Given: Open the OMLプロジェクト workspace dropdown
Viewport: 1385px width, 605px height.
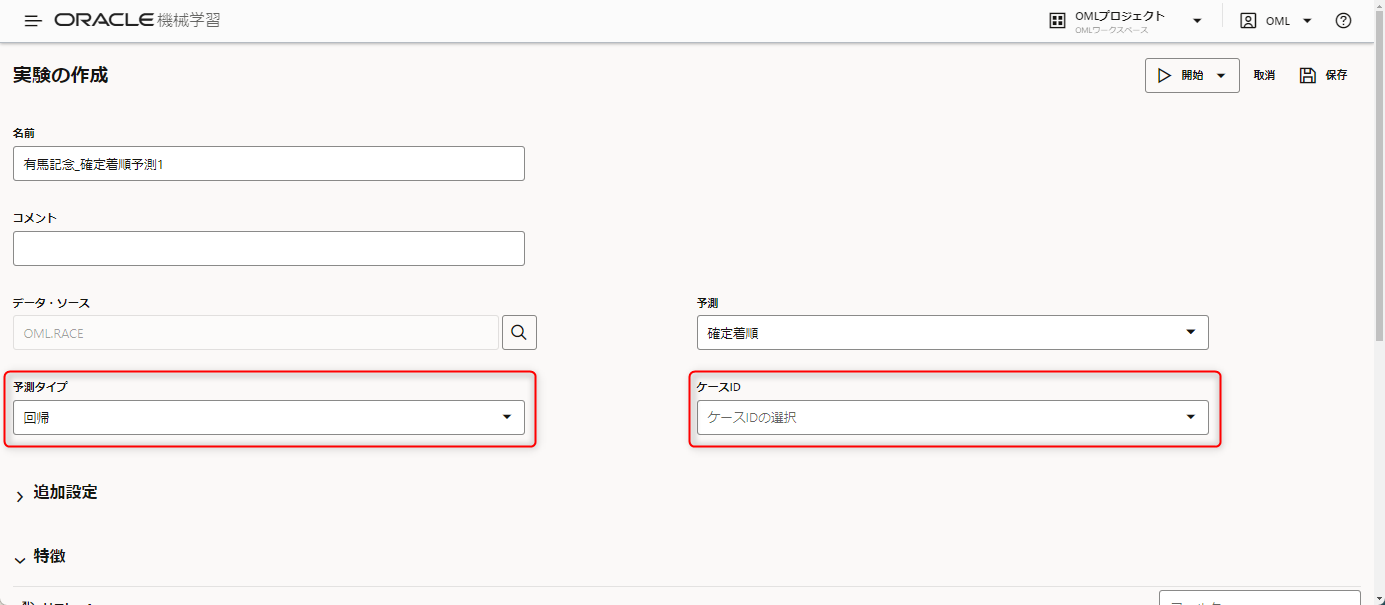Looking at the screenshot, I should [1197, 21].
